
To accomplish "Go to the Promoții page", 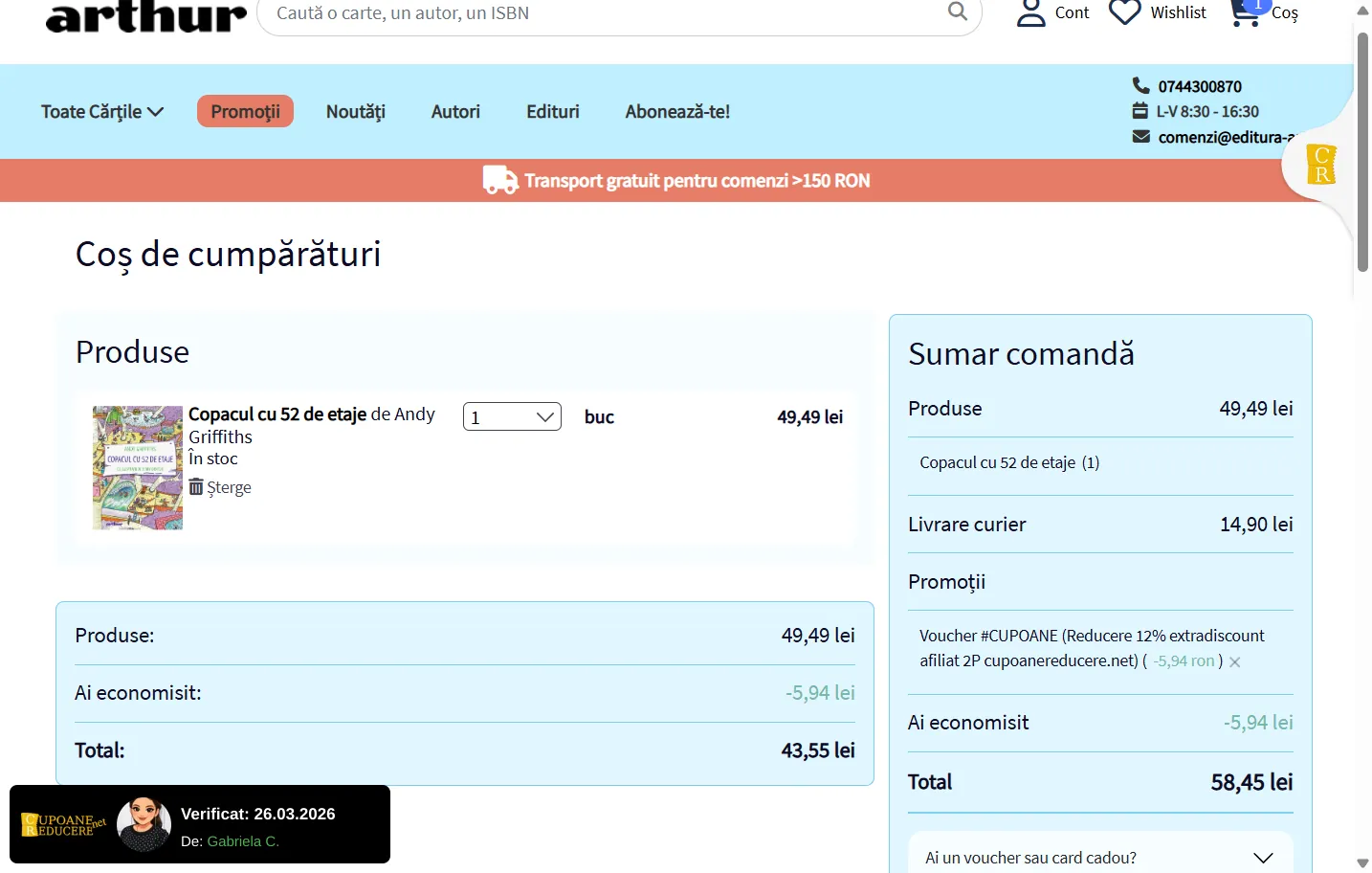I will coord(245,112).
